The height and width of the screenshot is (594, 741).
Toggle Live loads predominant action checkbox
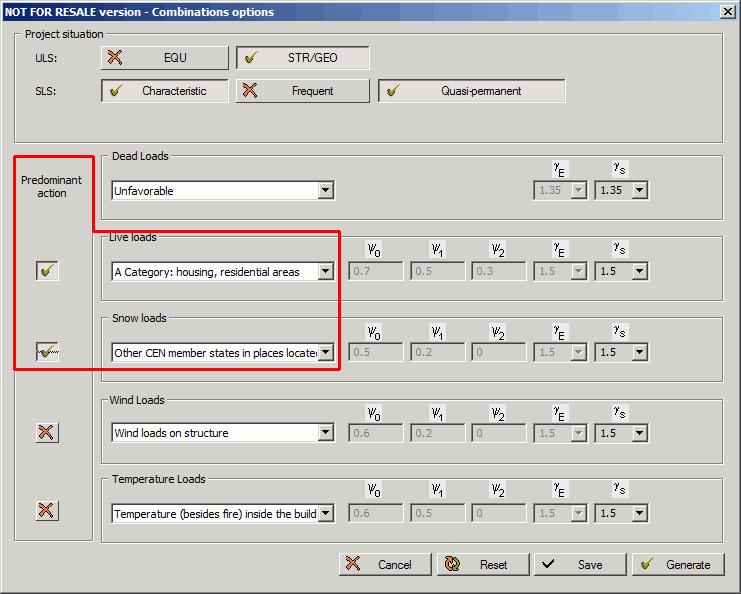[x=47, y=271]
